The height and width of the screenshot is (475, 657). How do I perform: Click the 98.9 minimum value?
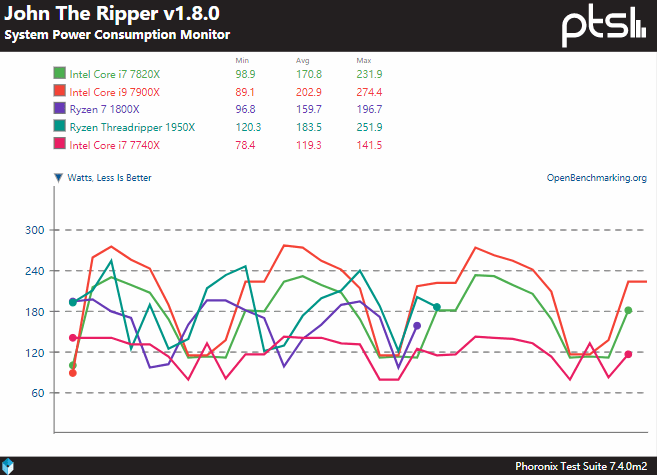[x=246, y=74]
